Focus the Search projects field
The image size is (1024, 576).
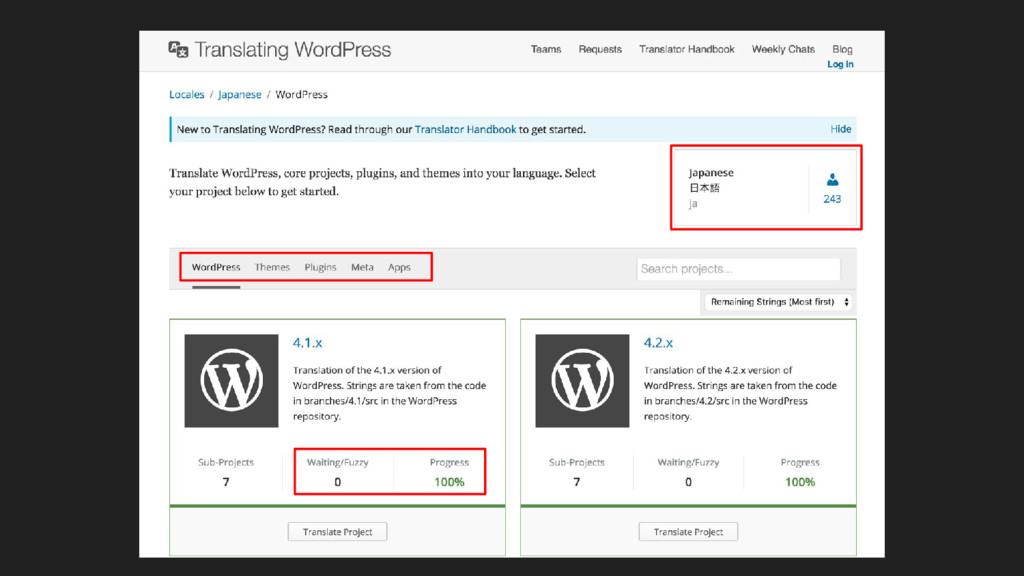point(739,269)
